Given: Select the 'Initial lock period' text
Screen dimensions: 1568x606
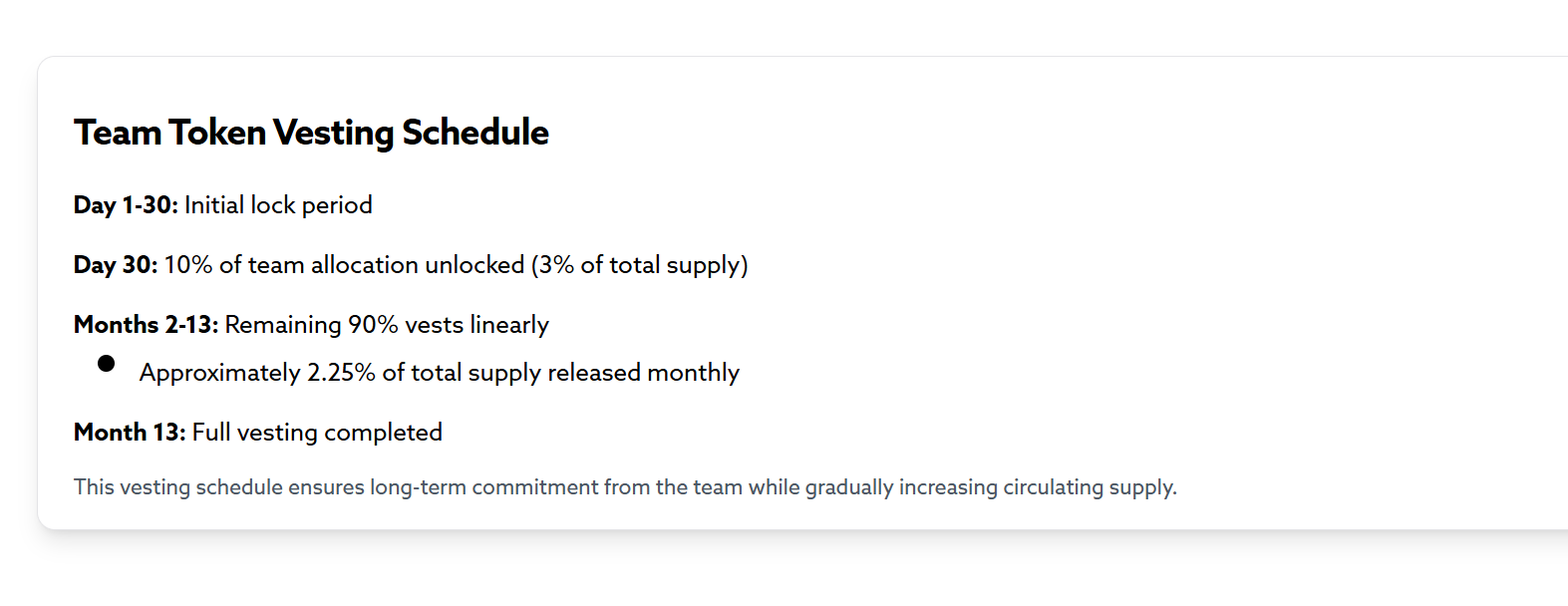Looking at the screenshot, I should click(278, 205).
